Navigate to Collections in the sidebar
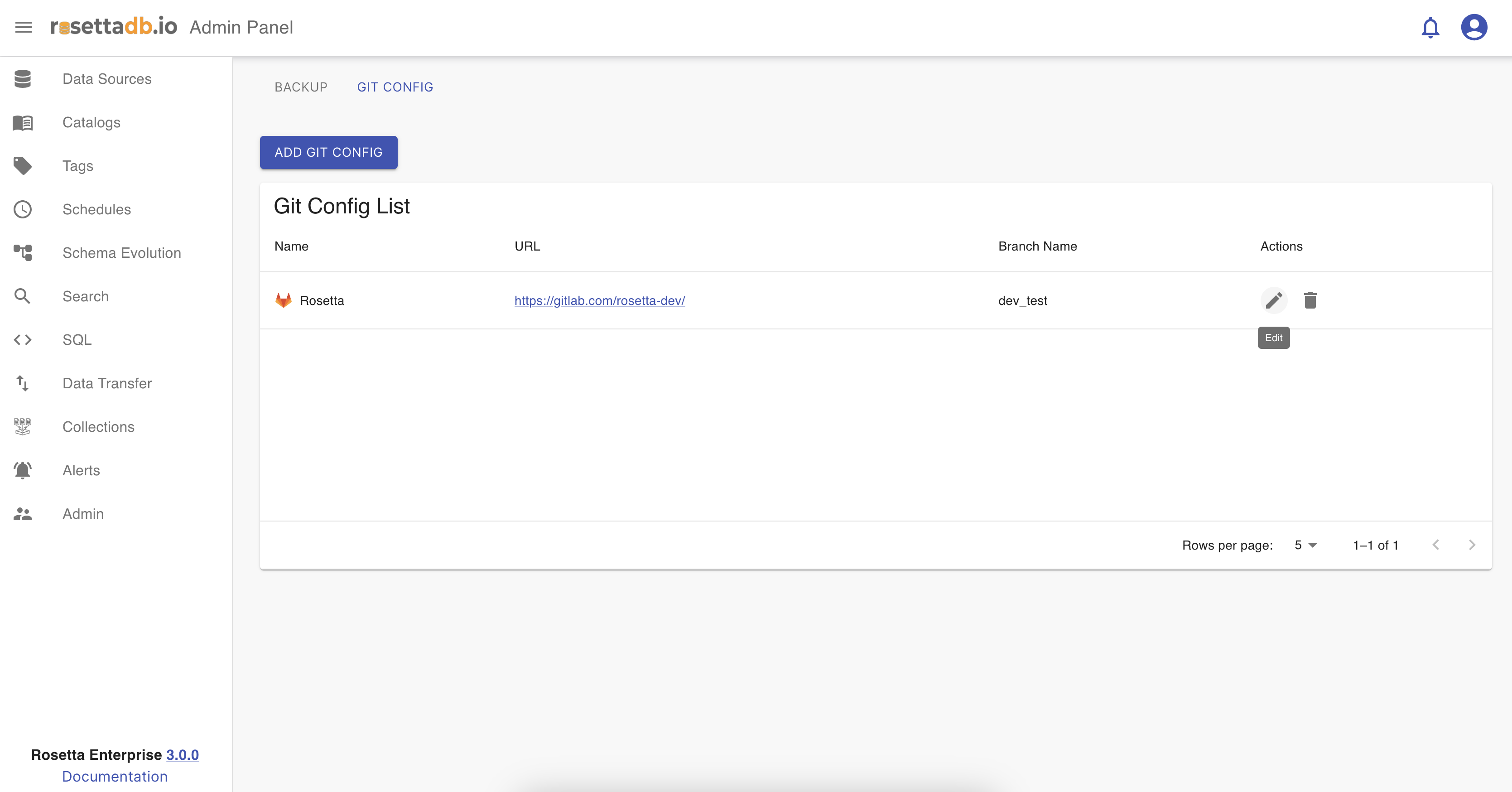The height and width of the screenshot is (792, 1512). click(x=98, y=427)
